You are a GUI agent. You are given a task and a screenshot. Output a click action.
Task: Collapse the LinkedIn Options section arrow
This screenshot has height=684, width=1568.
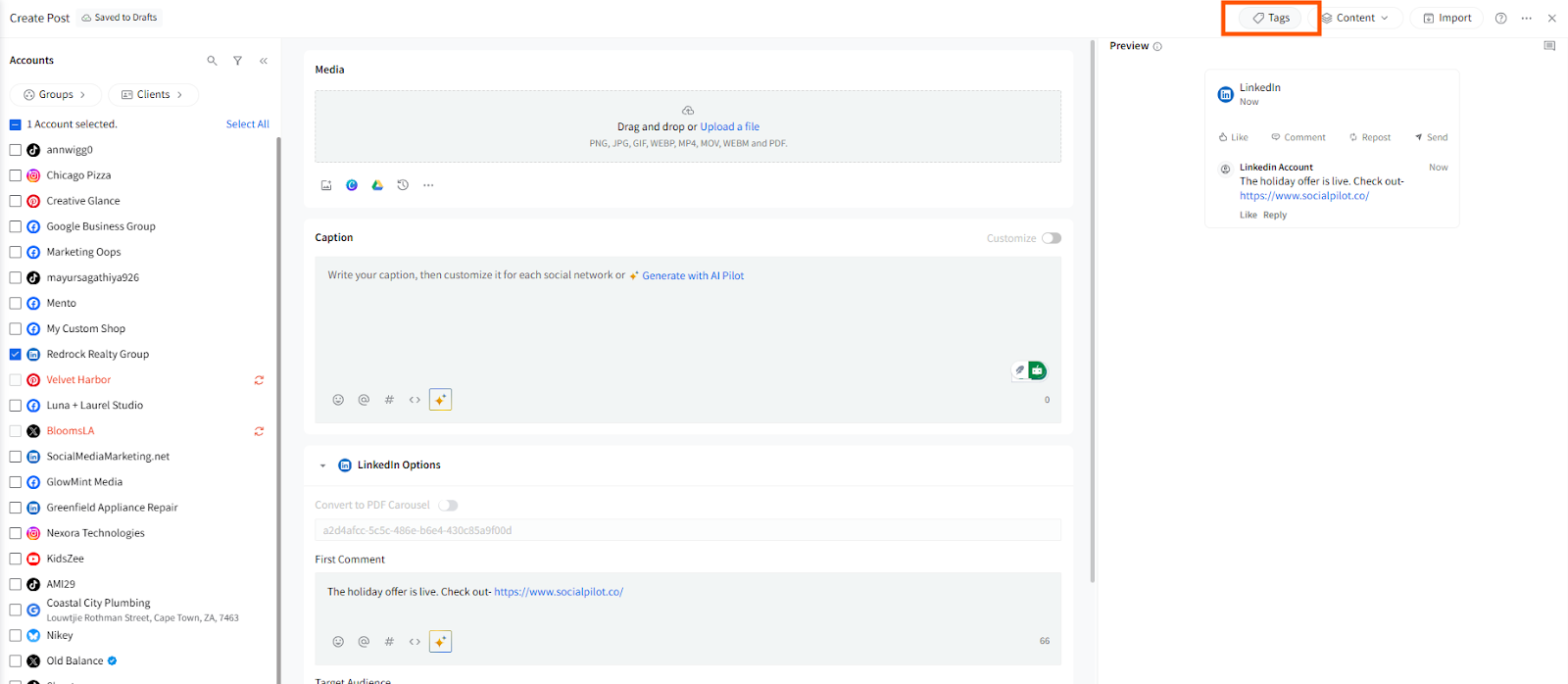coord(322,465)
